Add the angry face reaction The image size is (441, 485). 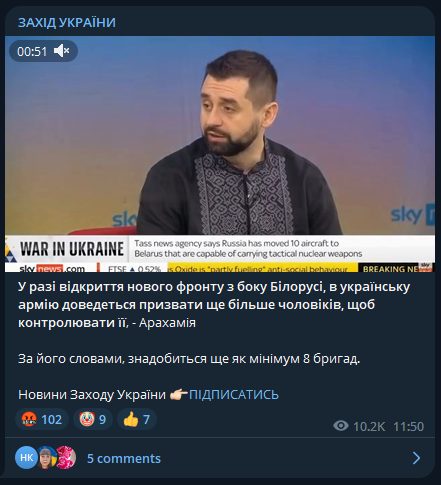click(42, 419)
